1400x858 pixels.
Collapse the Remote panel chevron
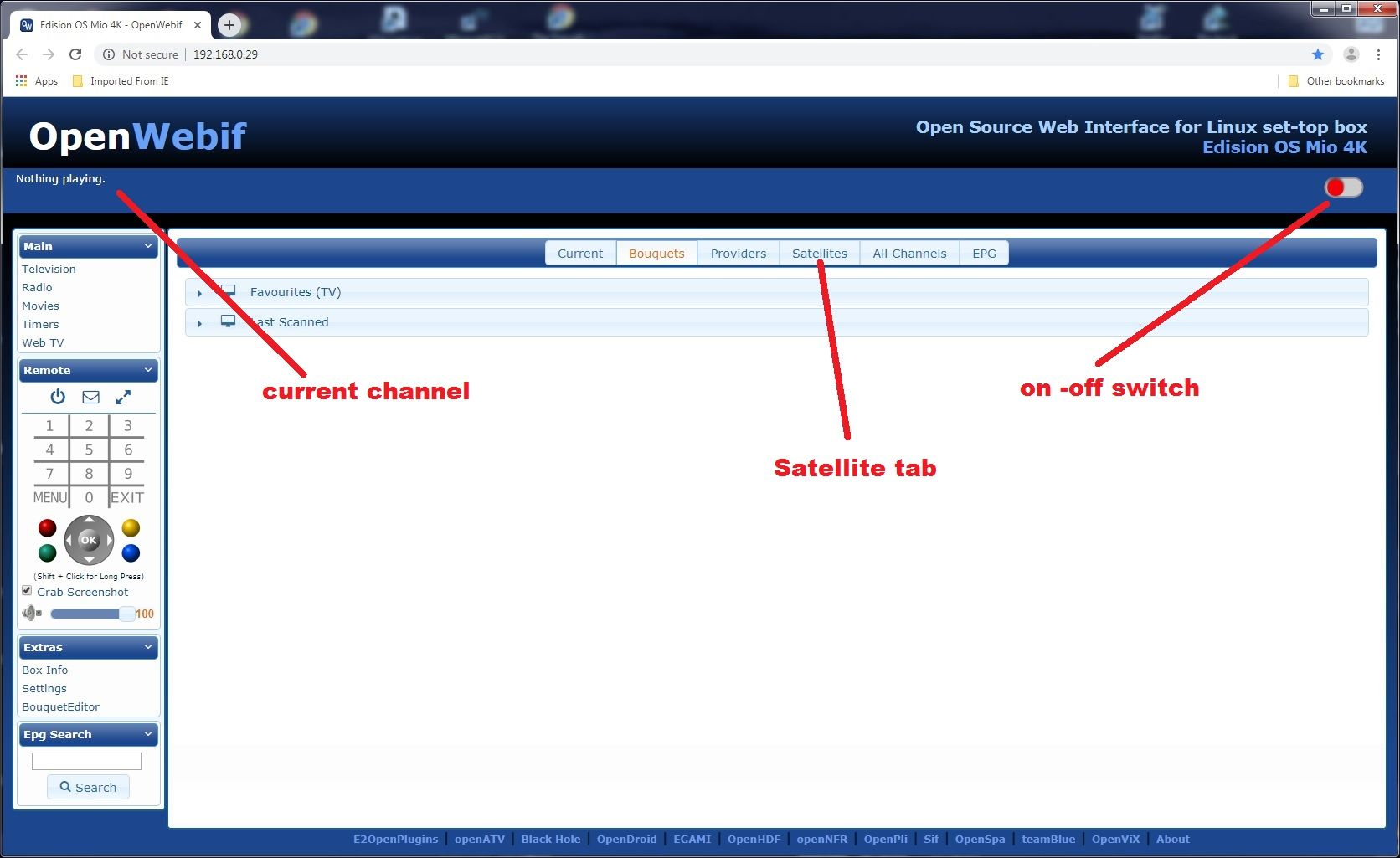148,370
